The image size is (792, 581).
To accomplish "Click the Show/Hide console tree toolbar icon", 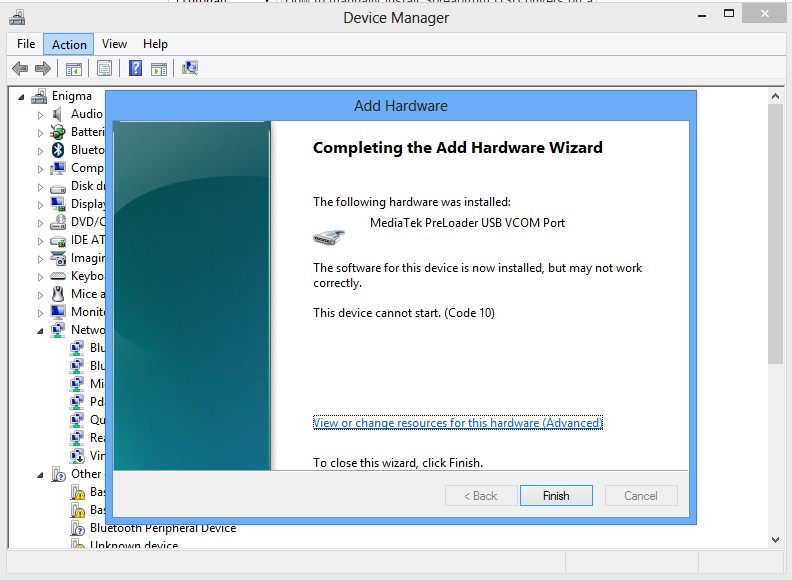I will 74,69.
